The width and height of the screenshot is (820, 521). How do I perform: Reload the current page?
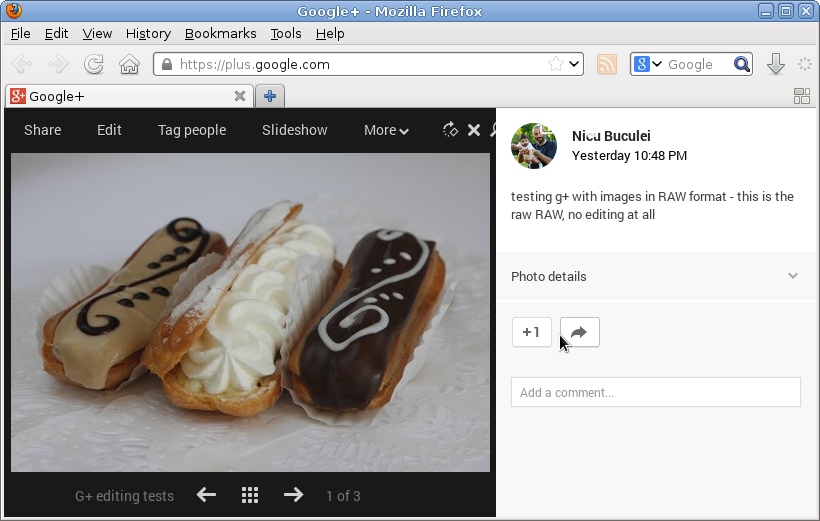[x=94, y=64]
